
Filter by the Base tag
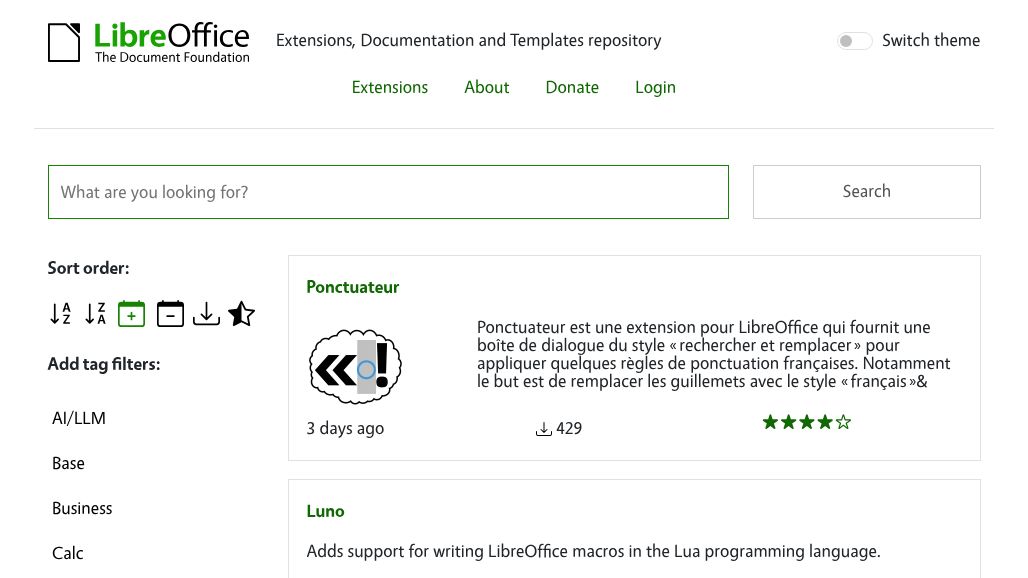click(x=68, y=463)
